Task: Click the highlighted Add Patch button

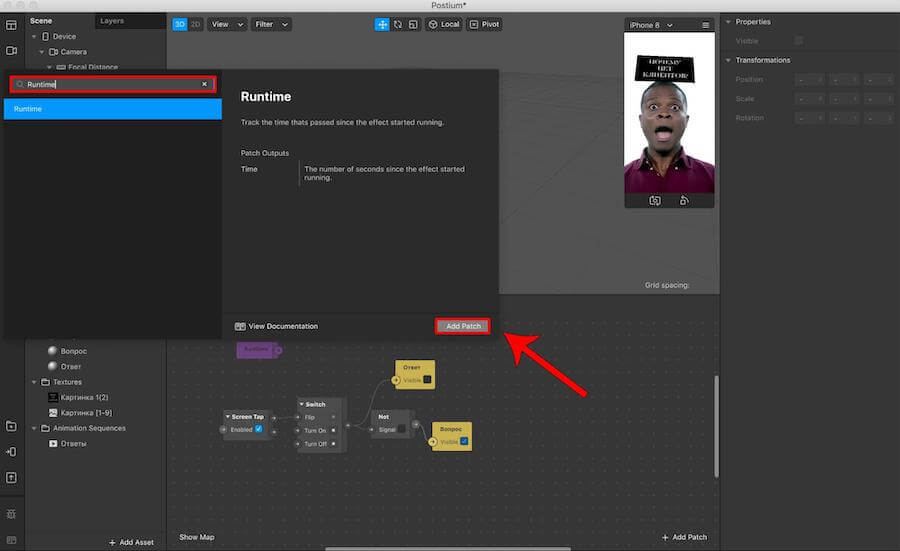Action: 463,326
